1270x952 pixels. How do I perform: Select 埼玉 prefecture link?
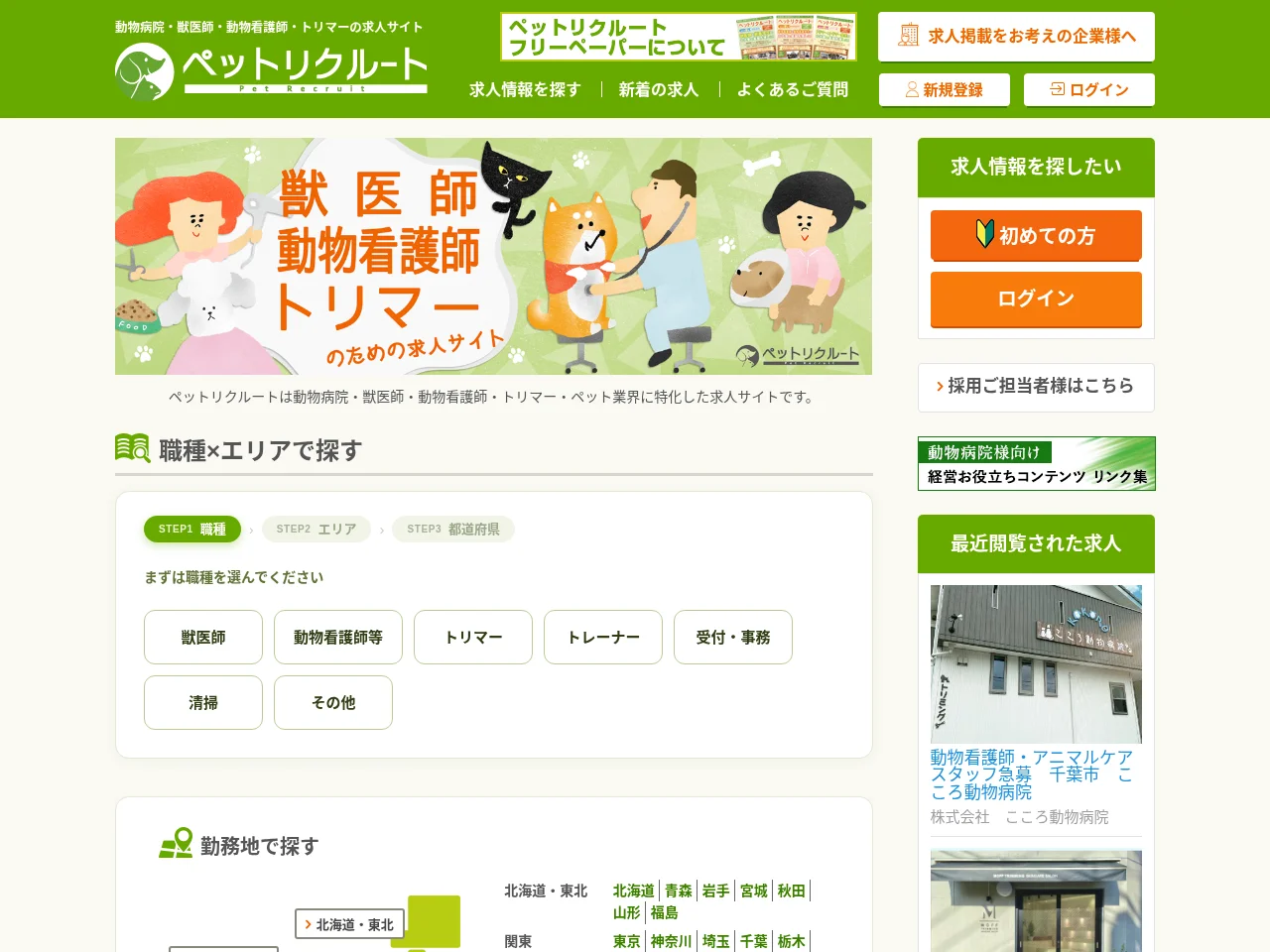pyautogui.click(x=716, y=941)
